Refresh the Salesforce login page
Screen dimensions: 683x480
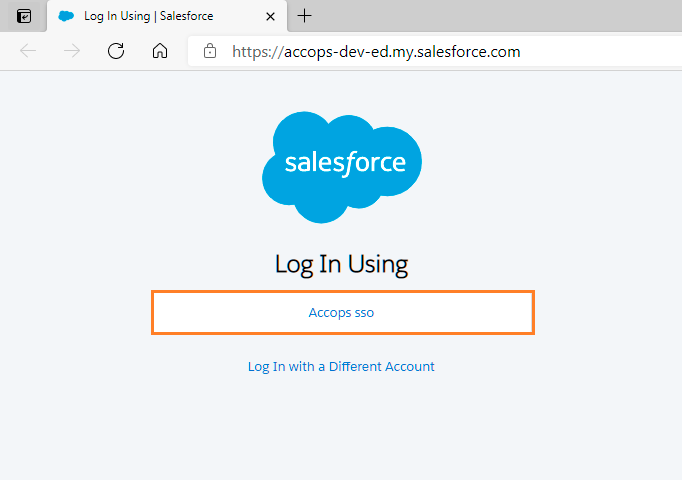click(x=116, y=51)
